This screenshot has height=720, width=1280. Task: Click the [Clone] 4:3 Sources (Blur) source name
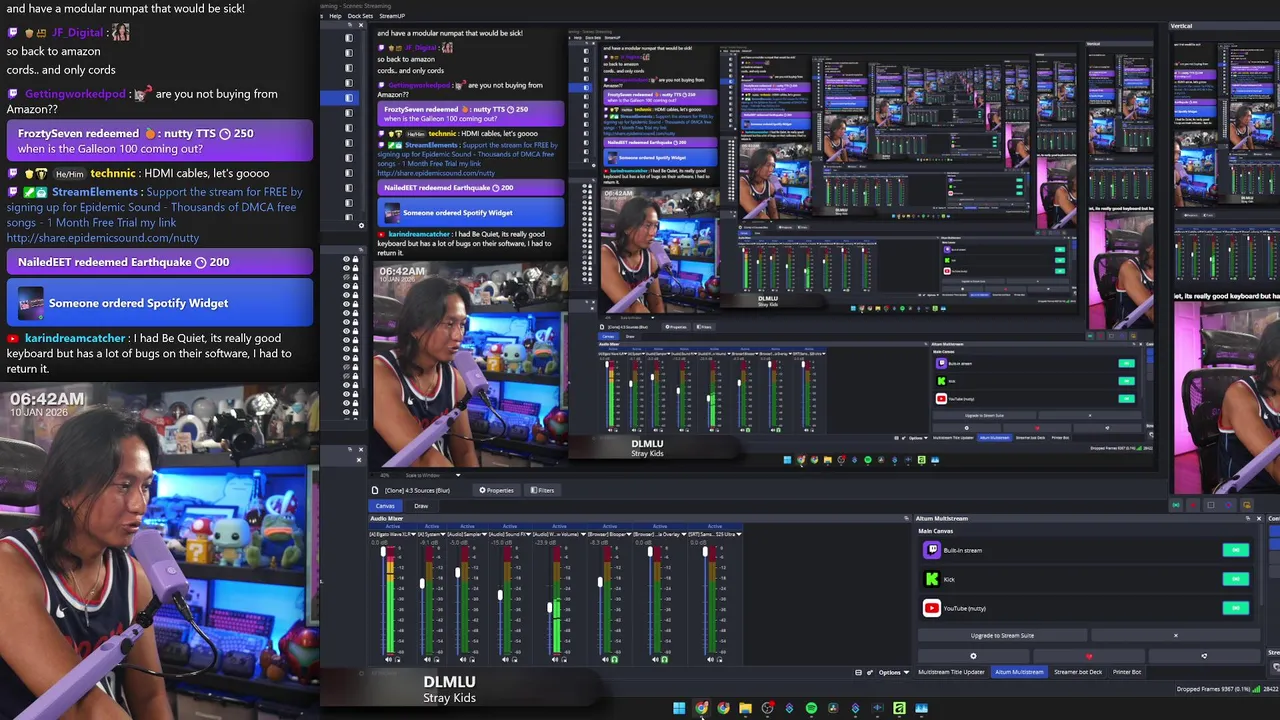[x=417, y=490]
